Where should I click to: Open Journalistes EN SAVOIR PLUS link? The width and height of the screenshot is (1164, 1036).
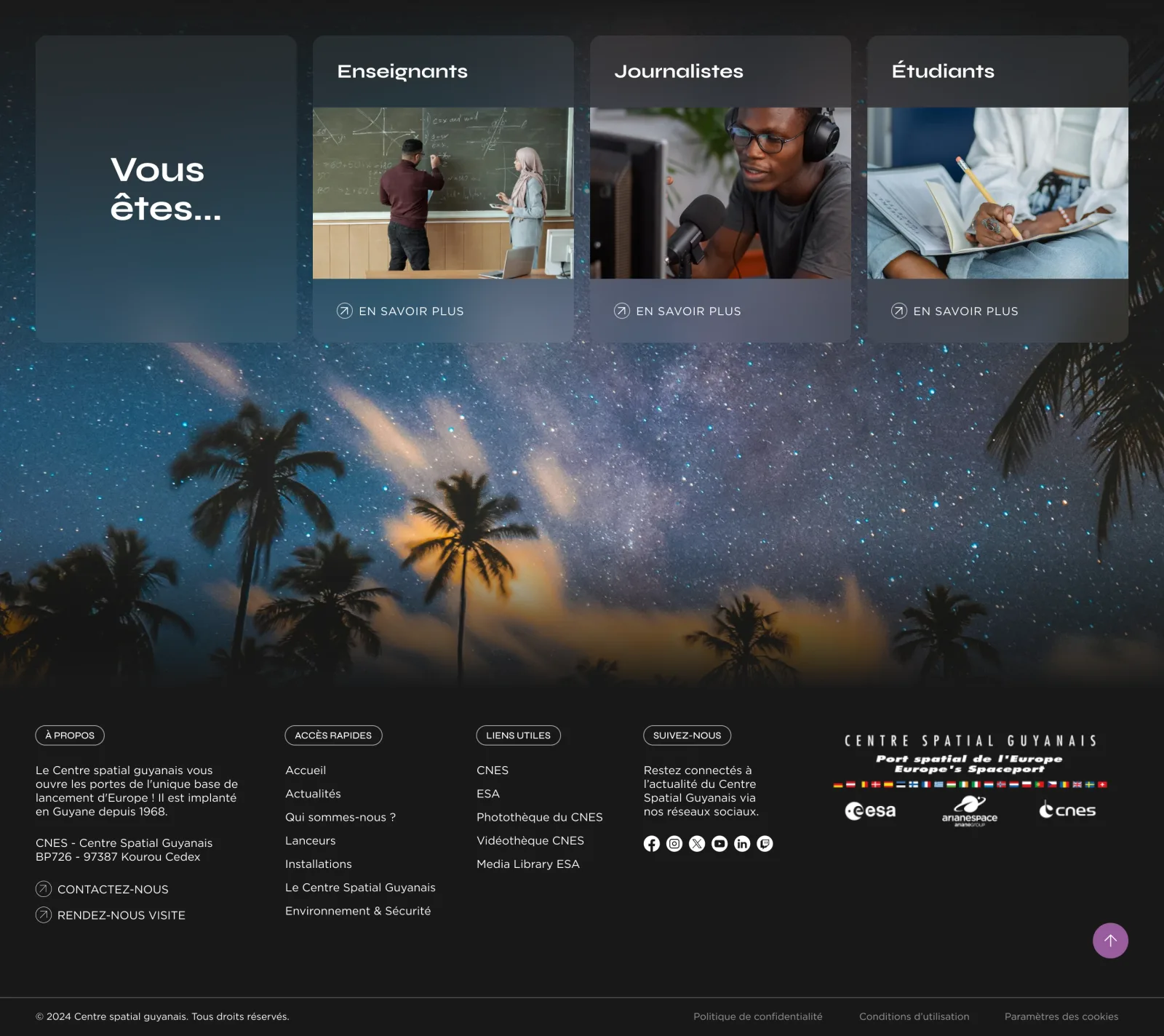tap(678, 311)
